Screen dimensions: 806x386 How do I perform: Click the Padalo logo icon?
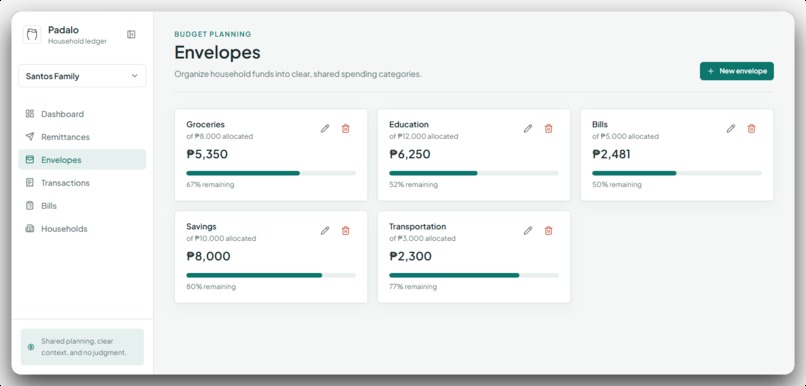32,34
